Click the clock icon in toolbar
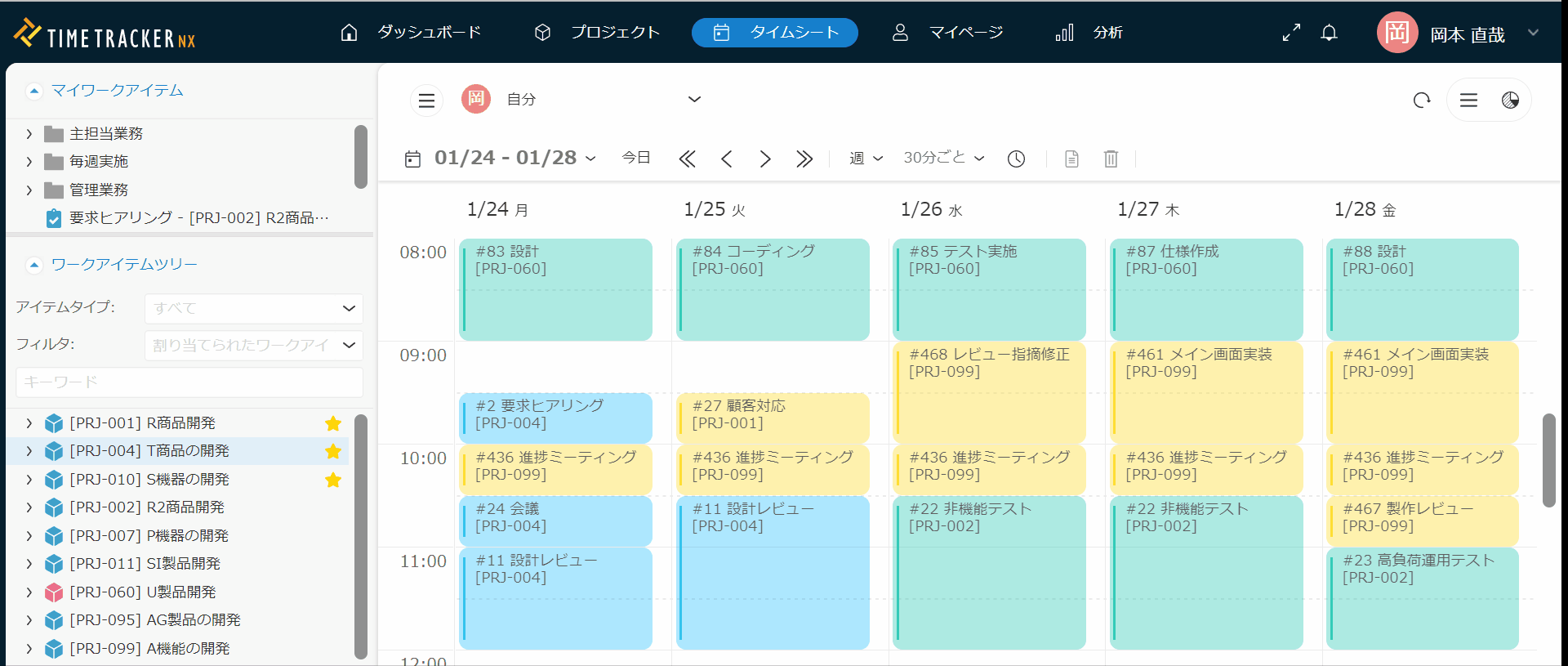The height and width of the screenshot is (666, 1568). tap(1016, 159)
